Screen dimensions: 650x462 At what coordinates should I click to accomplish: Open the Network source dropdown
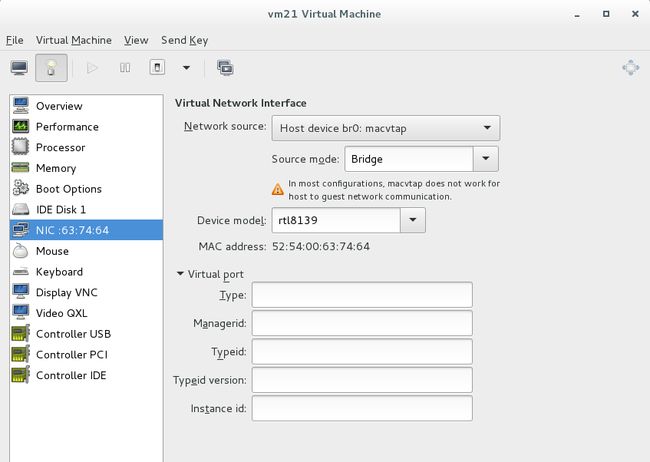(x=386, y=128)
